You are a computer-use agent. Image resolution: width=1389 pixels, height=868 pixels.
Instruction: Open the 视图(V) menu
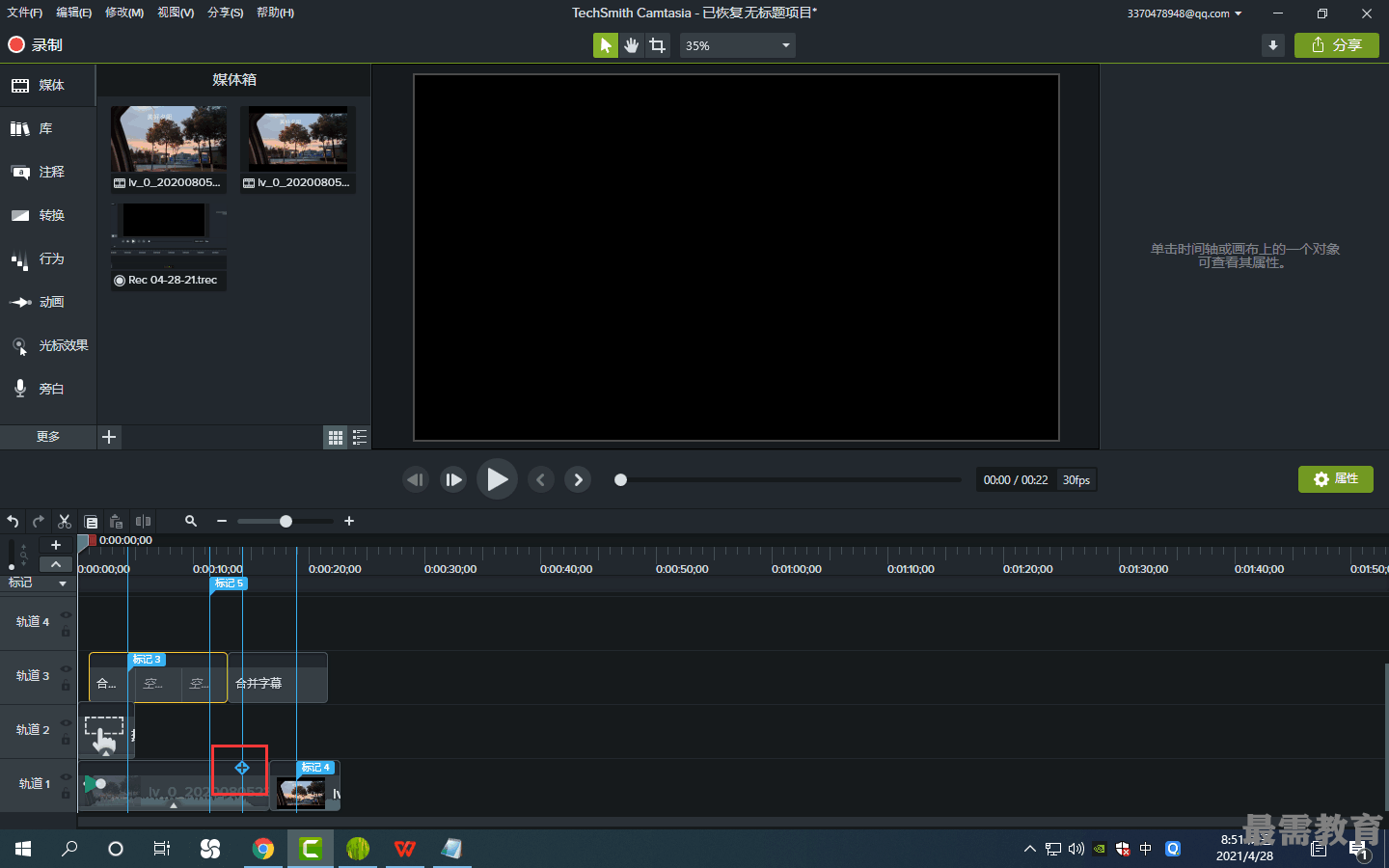click(x=176, y=13)
